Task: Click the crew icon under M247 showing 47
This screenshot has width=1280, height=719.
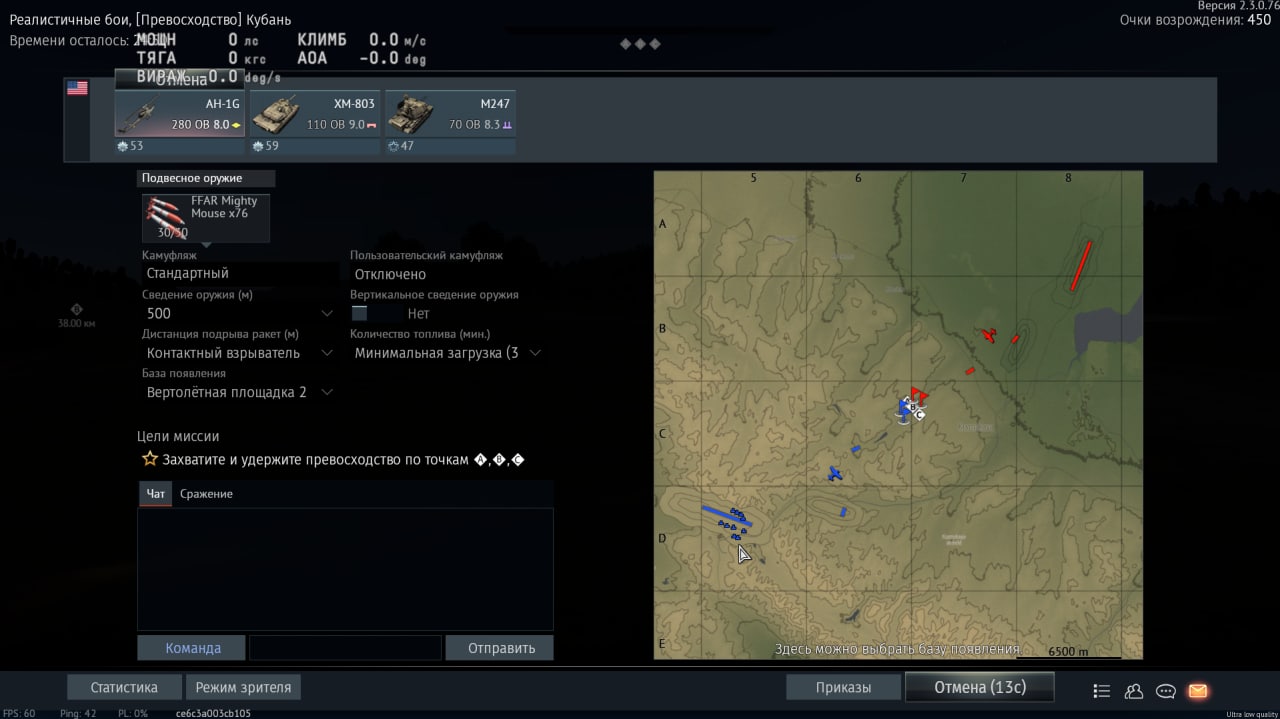Action: coord(393,146)
